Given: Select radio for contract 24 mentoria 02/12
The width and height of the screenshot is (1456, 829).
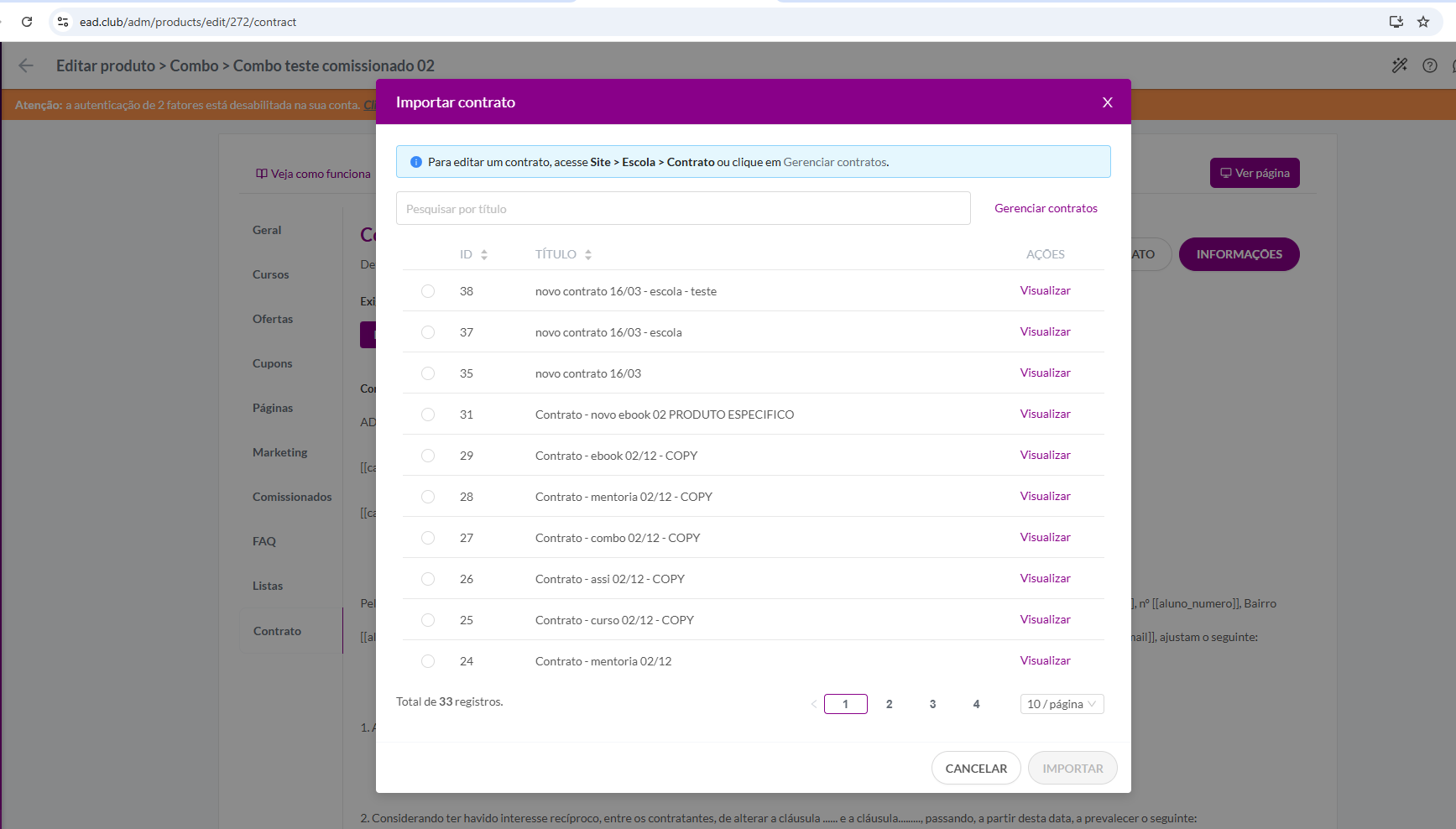Looking at the screenshot, I should 428,661.
